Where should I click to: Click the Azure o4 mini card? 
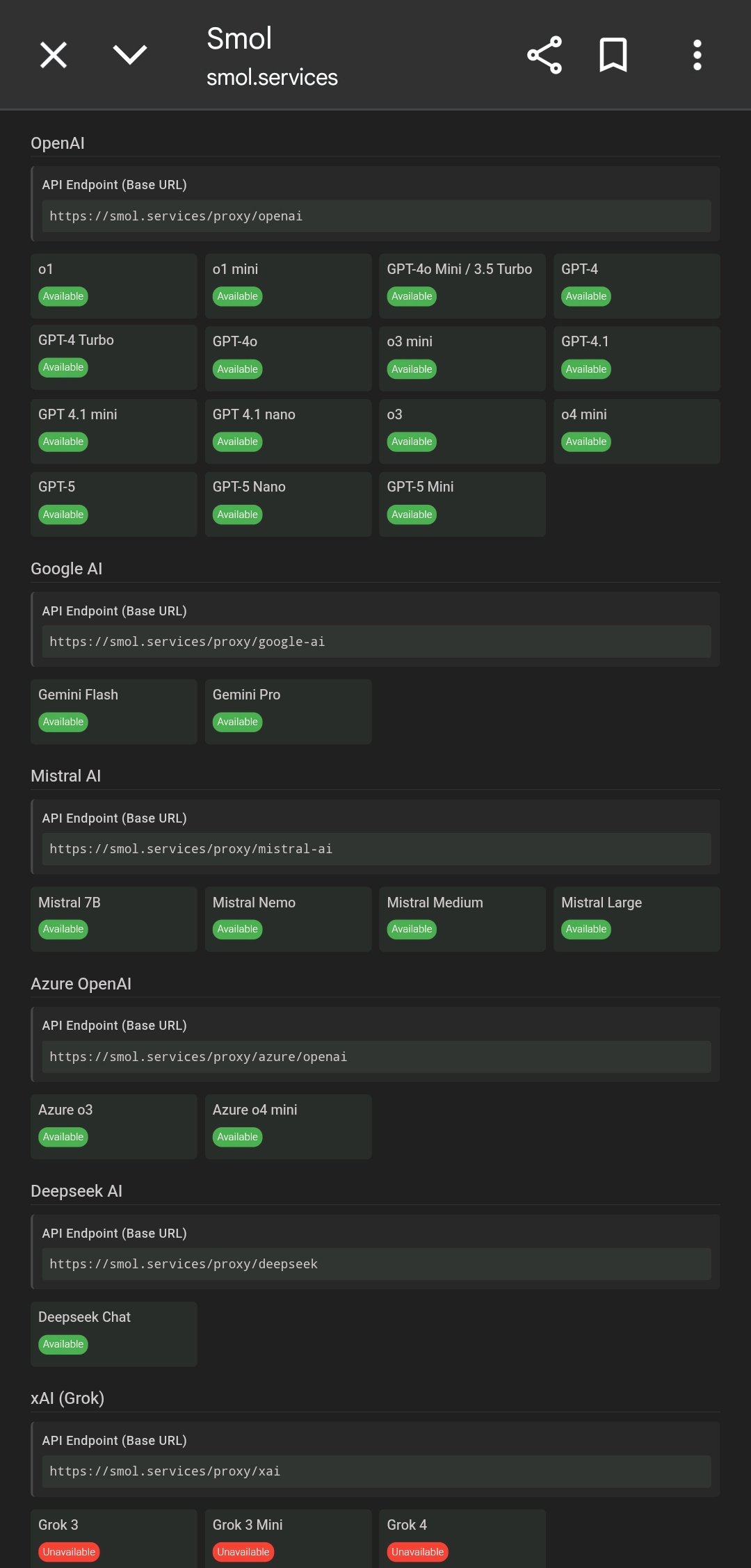tap(288, 1126)
